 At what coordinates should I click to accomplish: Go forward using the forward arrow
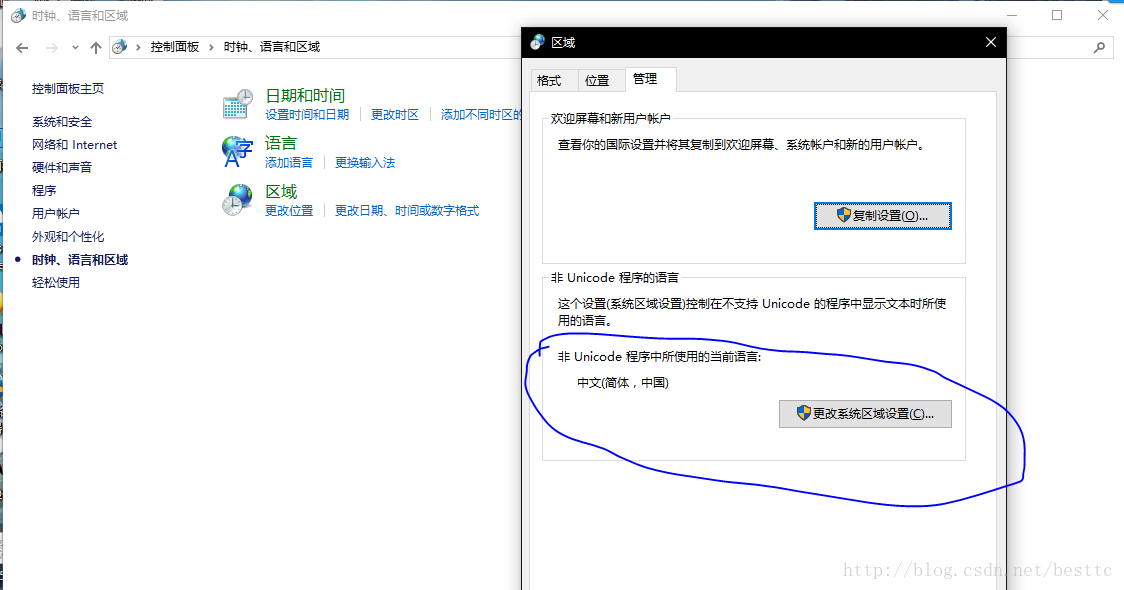coord(52,47)
